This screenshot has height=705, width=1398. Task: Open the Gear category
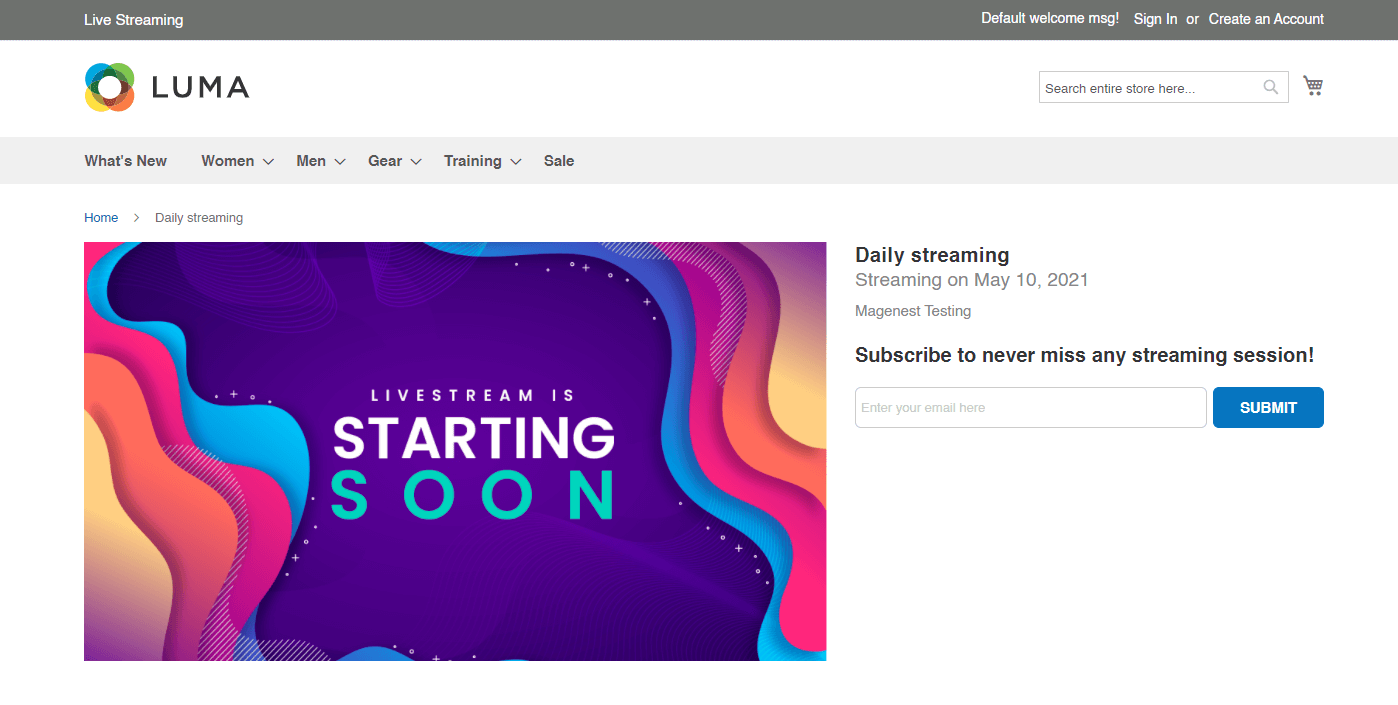[385, 161]
